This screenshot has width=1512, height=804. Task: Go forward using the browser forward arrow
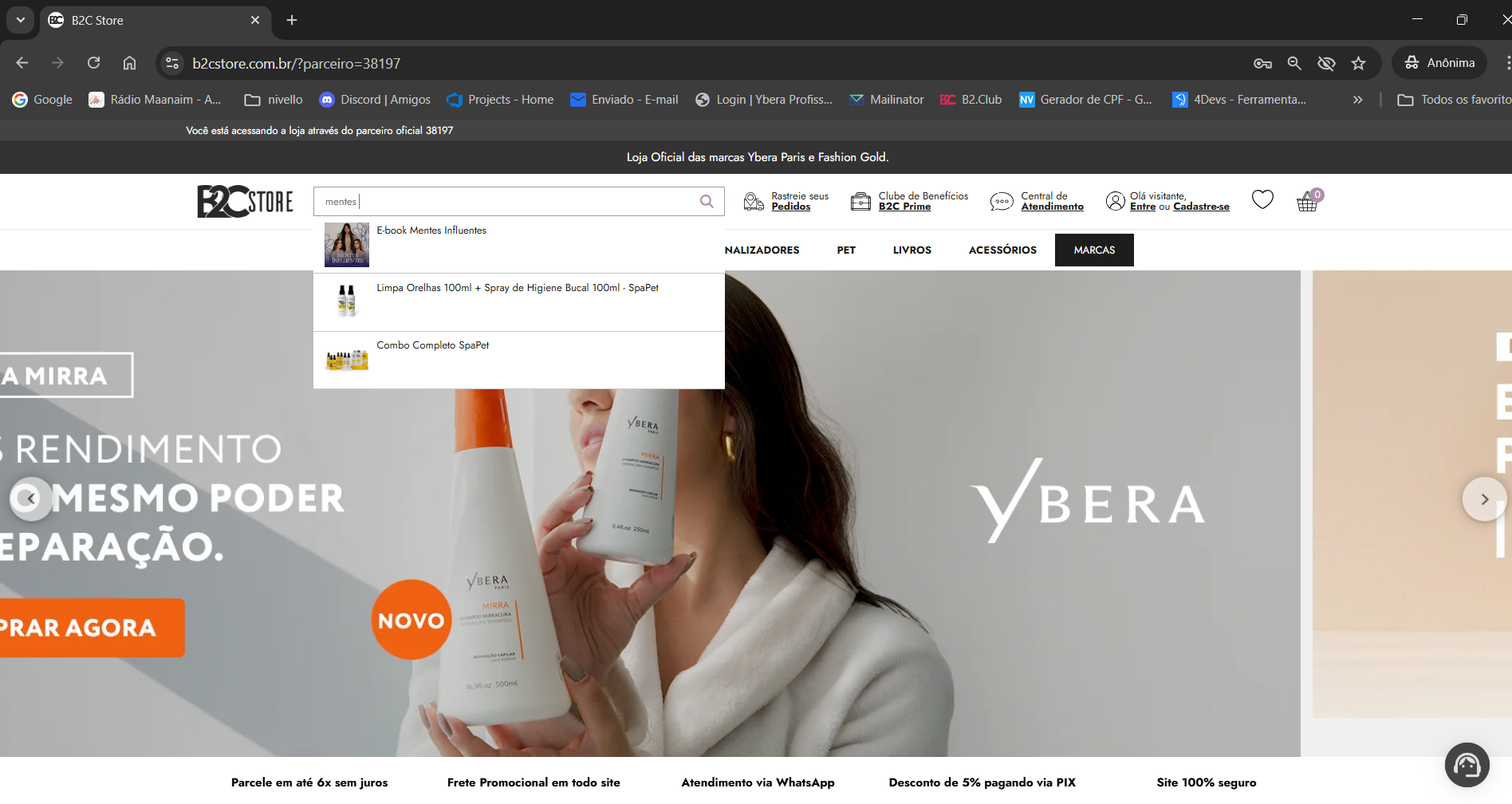(x=57, y=63)
